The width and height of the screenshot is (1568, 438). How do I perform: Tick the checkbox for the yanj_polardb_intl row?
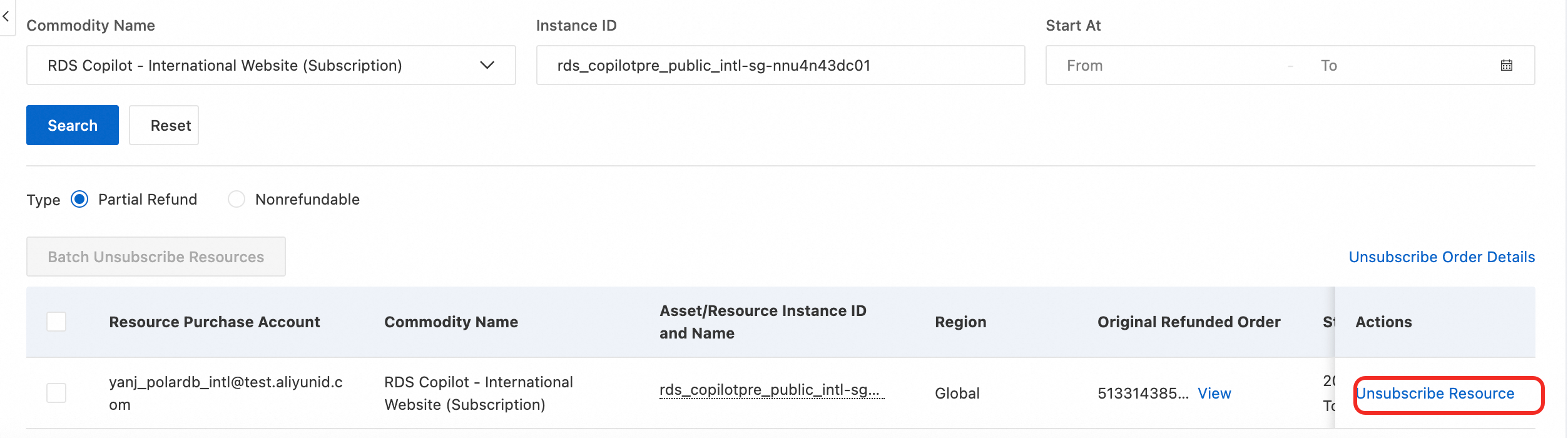[56, 393]
